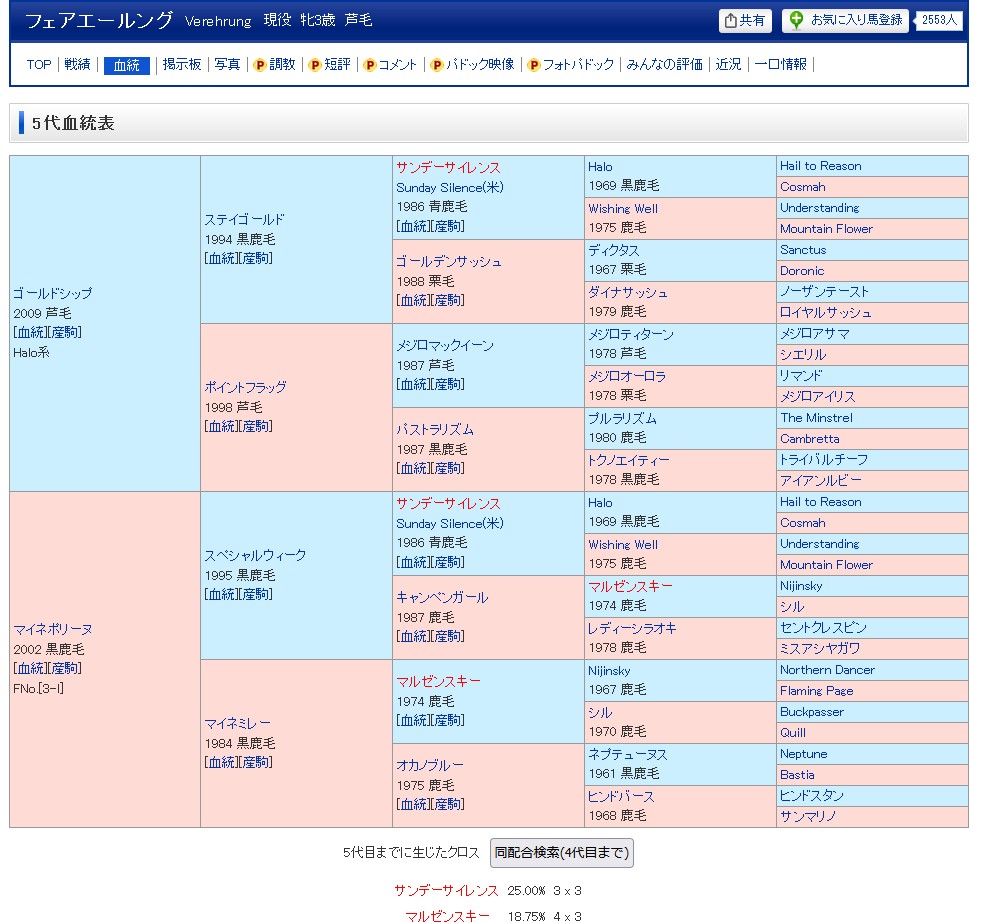Open the ネプテューヌス ancestor link
Viewport: 986px width, 923px height.
click(x=628, y=754)
